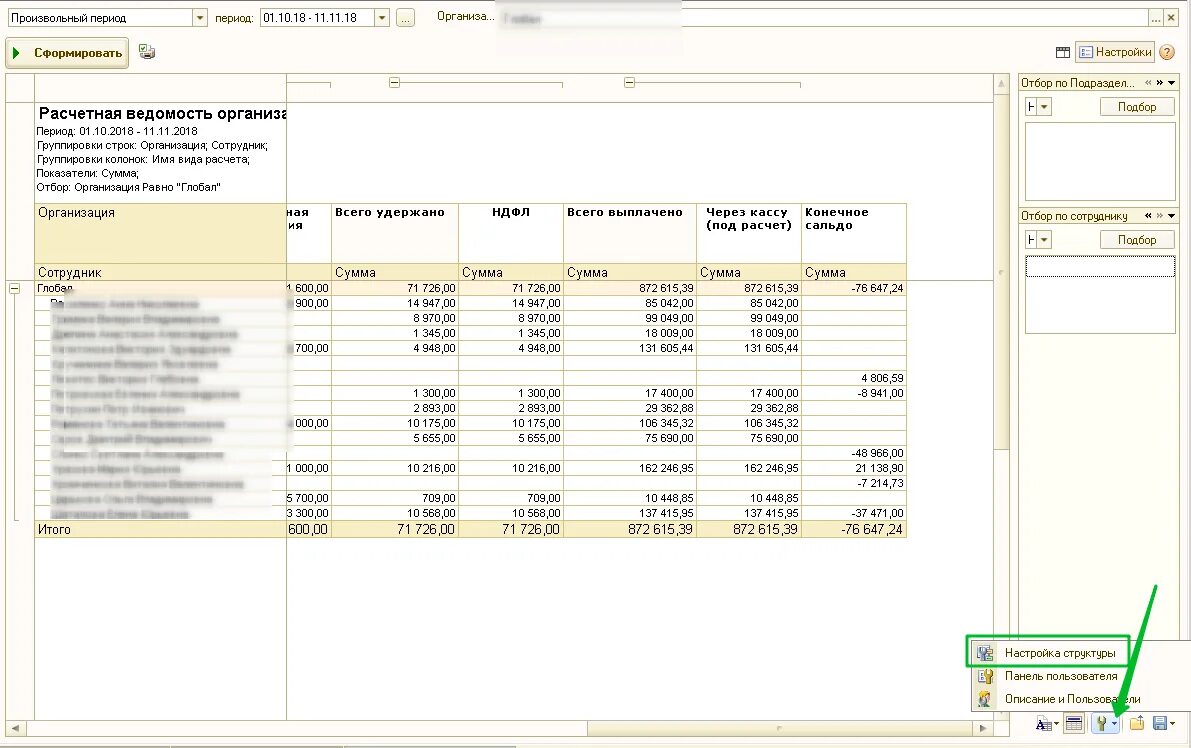Click Панель пользователя menu icon
This screenshot has height=748, width=1191.
985,676
